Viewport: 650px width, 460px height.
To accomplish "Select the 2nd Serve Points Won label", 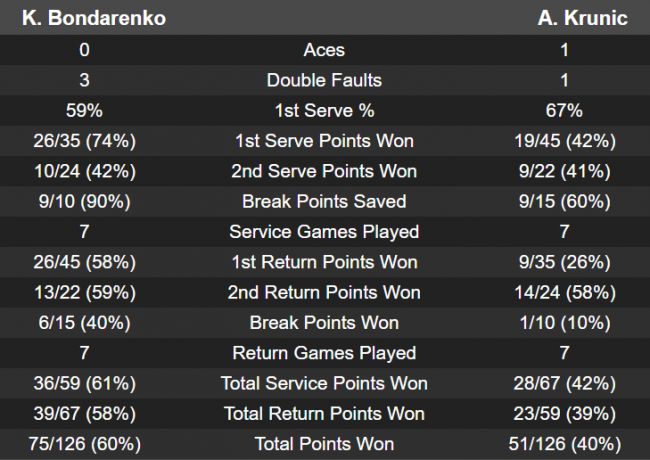I will point(324,171).
